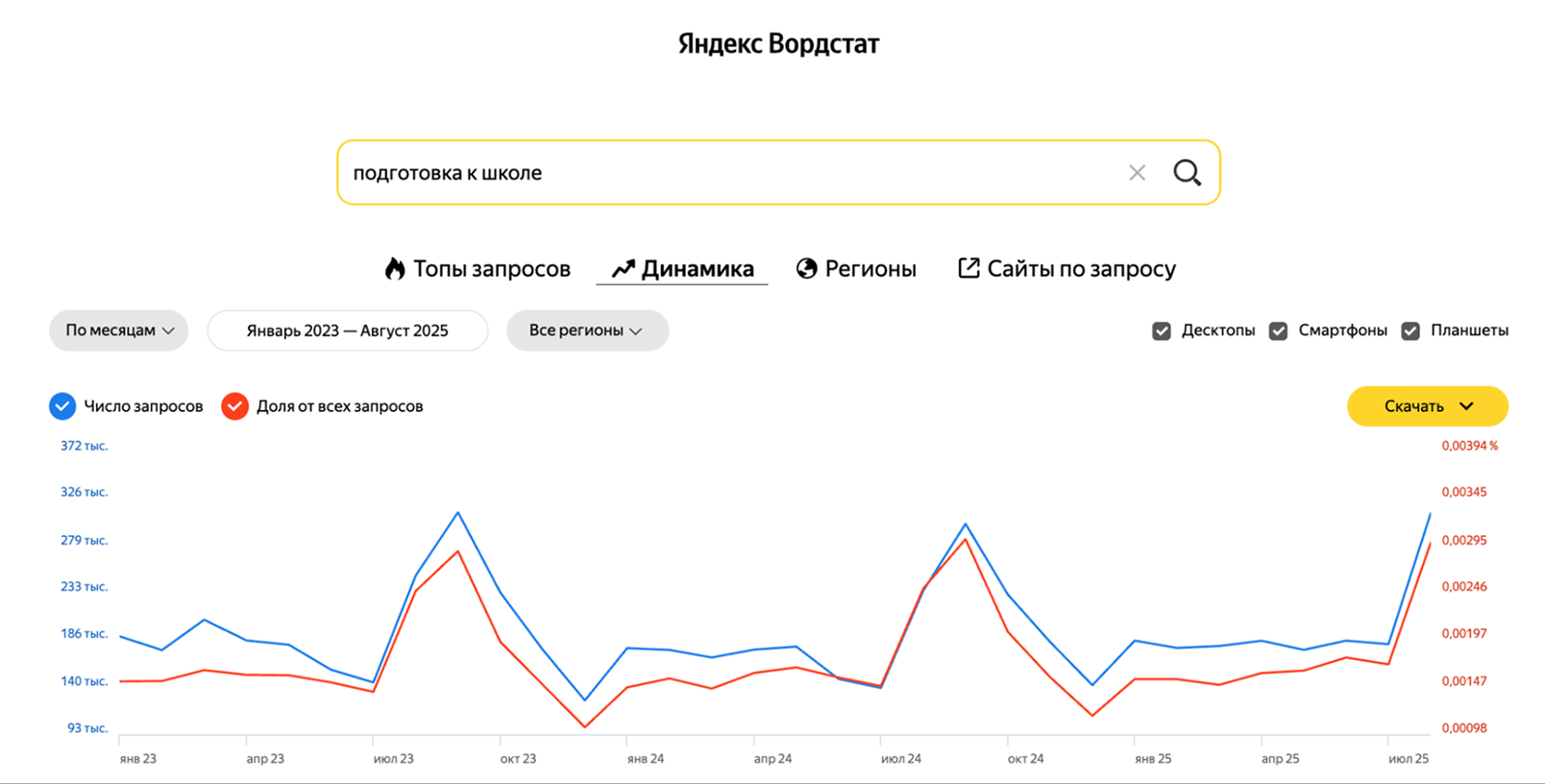Screen dimensions: 1545x784
Task: Uncheck the Смартфоны checkbox
Action: point(1278,331)
